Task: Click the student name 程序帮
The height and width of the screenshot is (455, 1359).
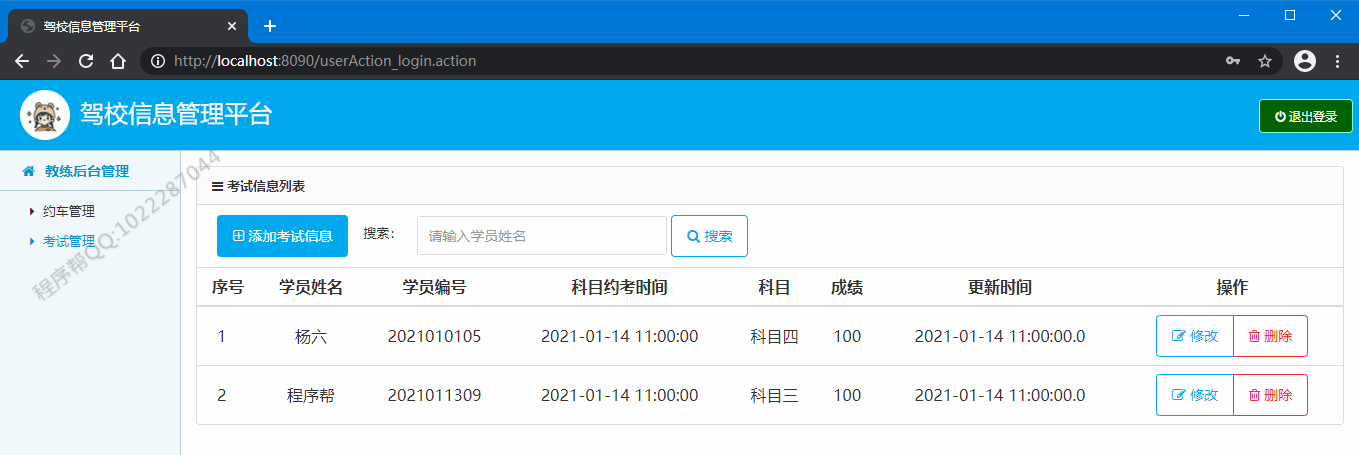Action: point(311,396)
